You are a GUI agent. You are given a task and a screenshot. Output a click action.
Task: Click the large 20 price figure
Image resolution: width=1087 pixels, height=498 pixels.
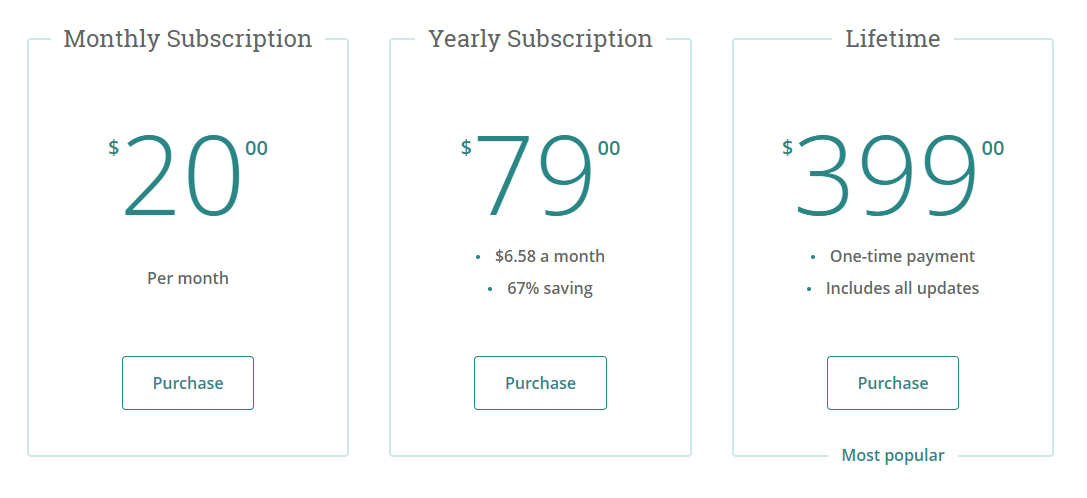[183, 177]
